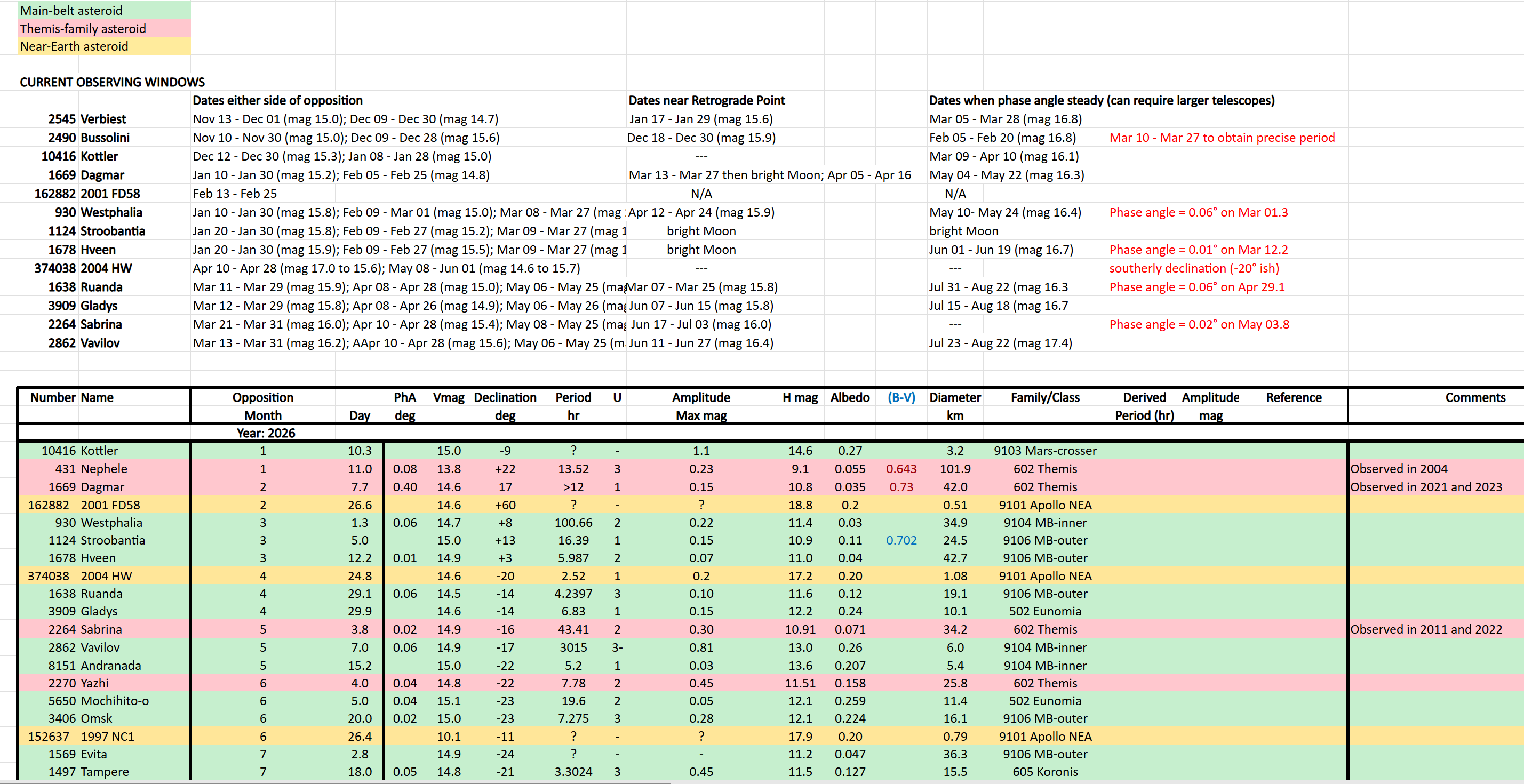Select the Year: 2026 cell

(x=266, y=433)
